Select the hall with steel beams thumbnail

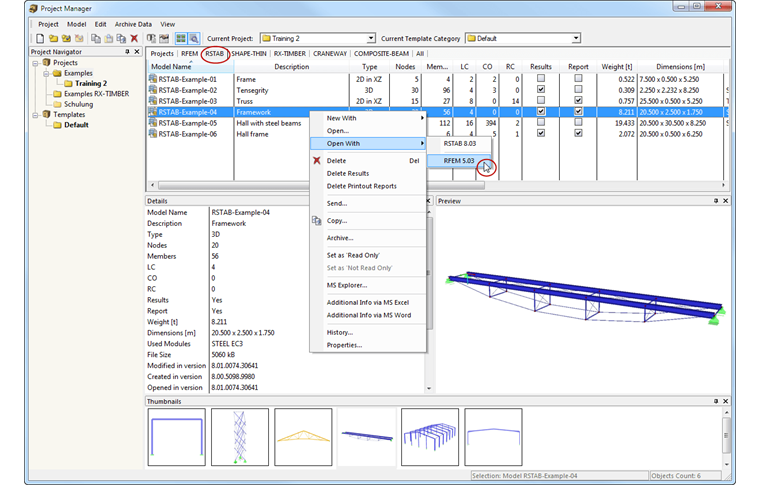(430, 437)
